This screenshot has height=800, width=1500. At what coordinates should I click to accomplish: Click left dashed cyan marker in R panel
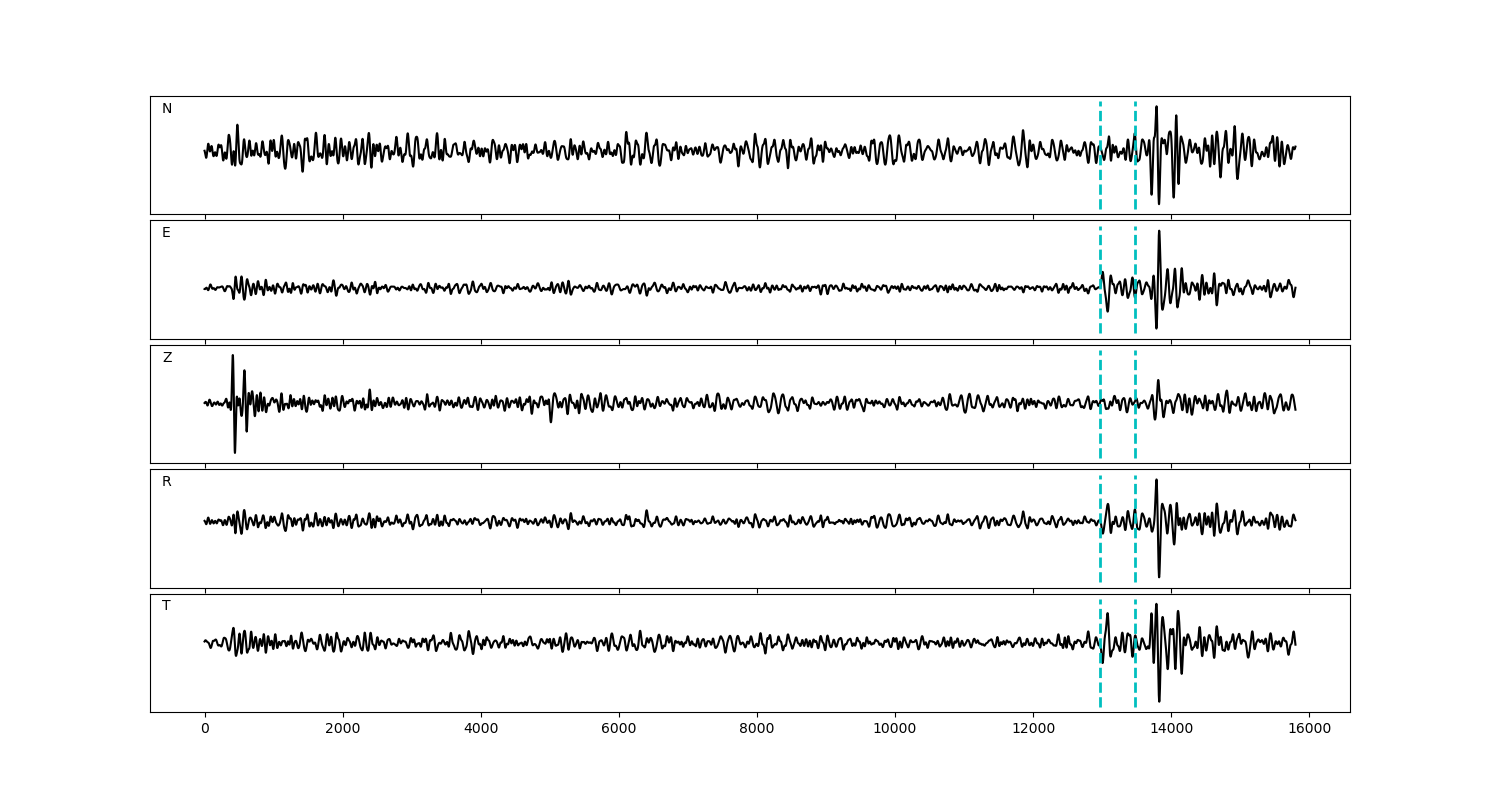(x=1100, y=555)
